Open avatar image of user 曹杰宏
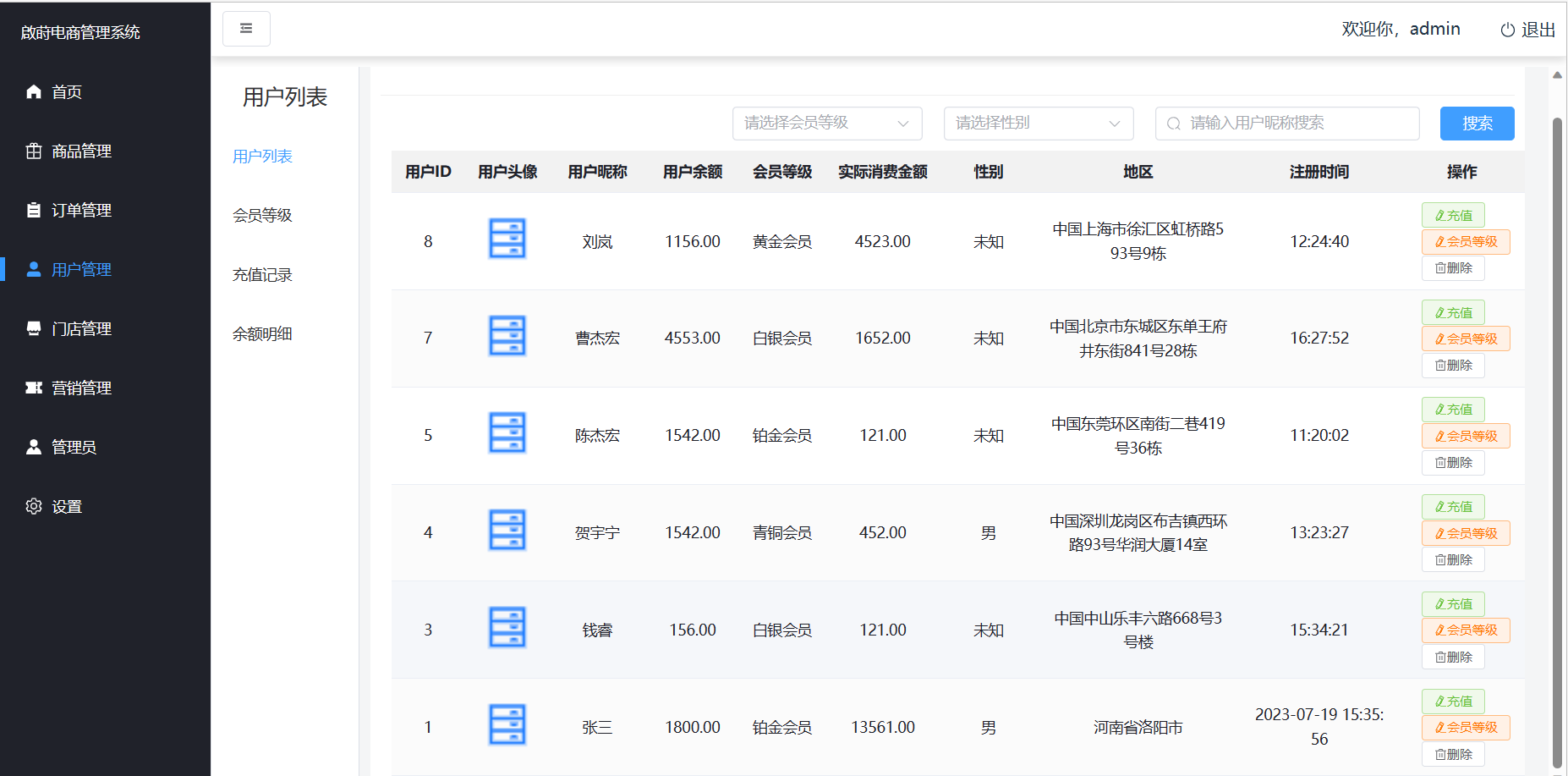Viewport: 1568px width, 776px height. pyautogui.click(x=507, y=336)
